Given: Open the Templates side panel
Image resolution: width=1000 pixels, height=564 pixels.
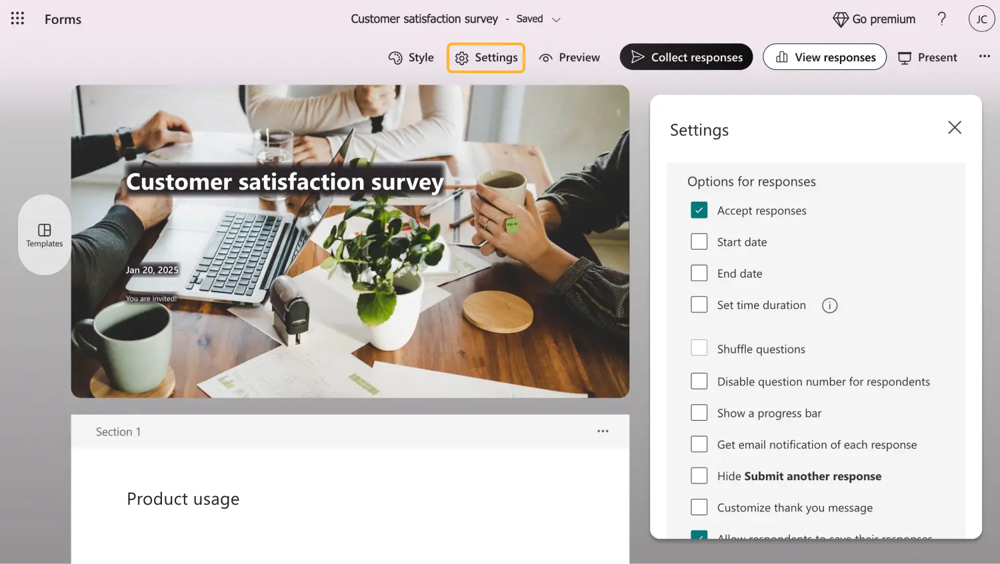Looking at the screenshot, I should point(44,235).
